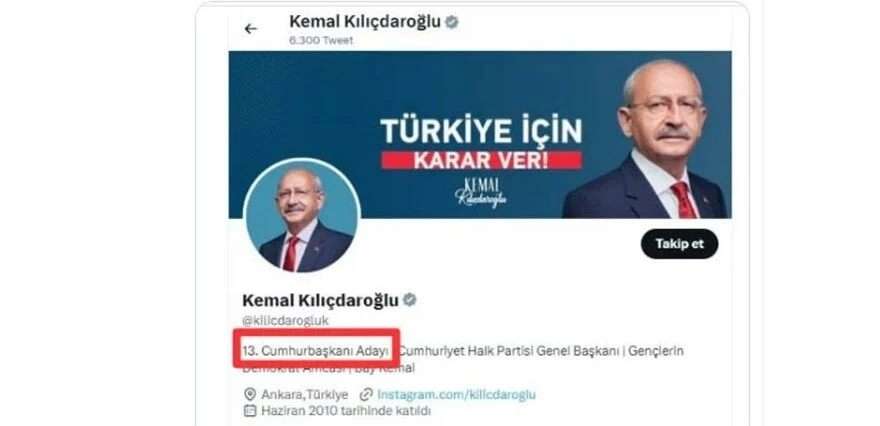Click the Ankara, Türkiye location text
Viewport: 880px width, 426px height.
click(x=305, y=395)
